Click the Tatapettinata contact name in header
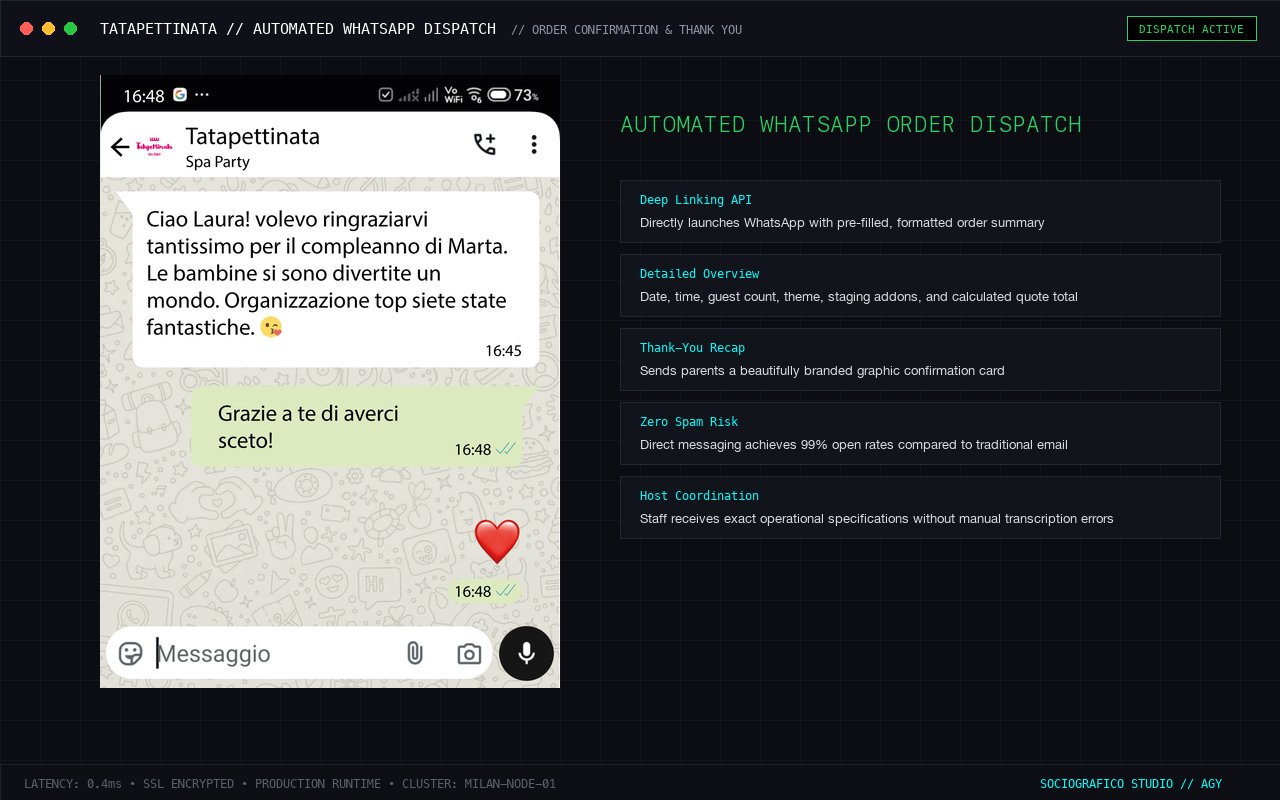 [253, 136]
